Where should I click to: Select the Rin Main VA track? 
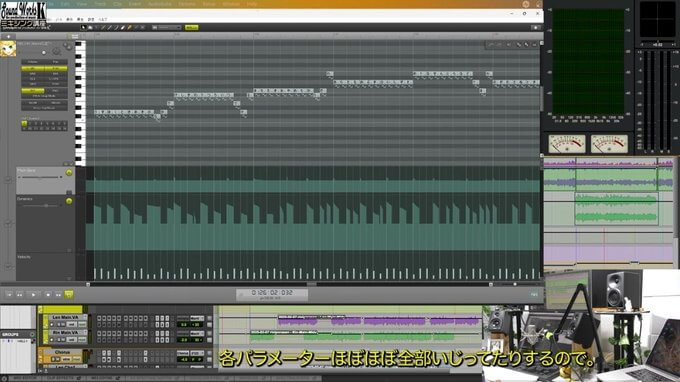(65, 333)
